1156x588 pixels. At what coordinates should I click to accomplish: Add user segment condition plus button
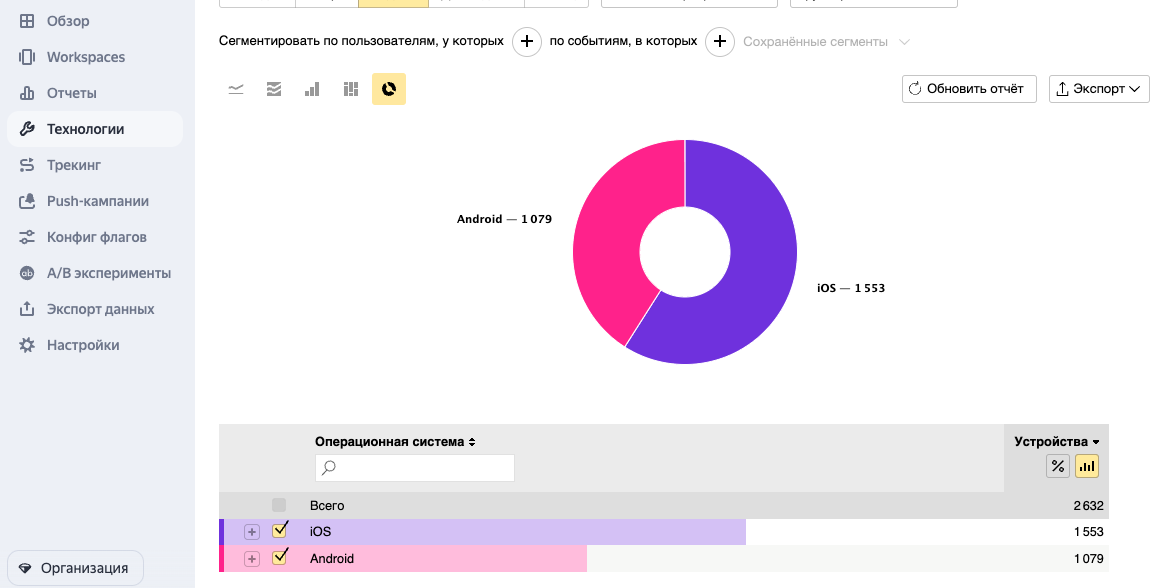[526, 42]
